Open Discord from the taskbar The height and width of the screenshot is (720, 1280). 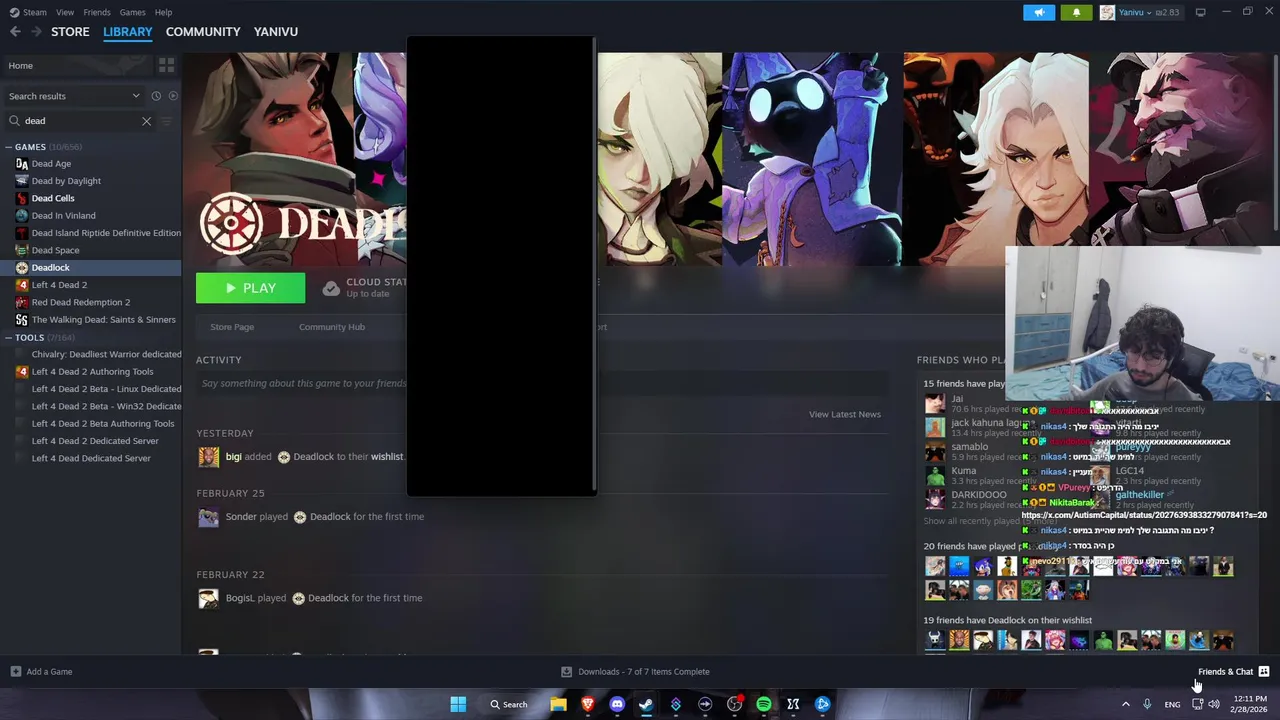pyautogui.click(x=617, y=704)
